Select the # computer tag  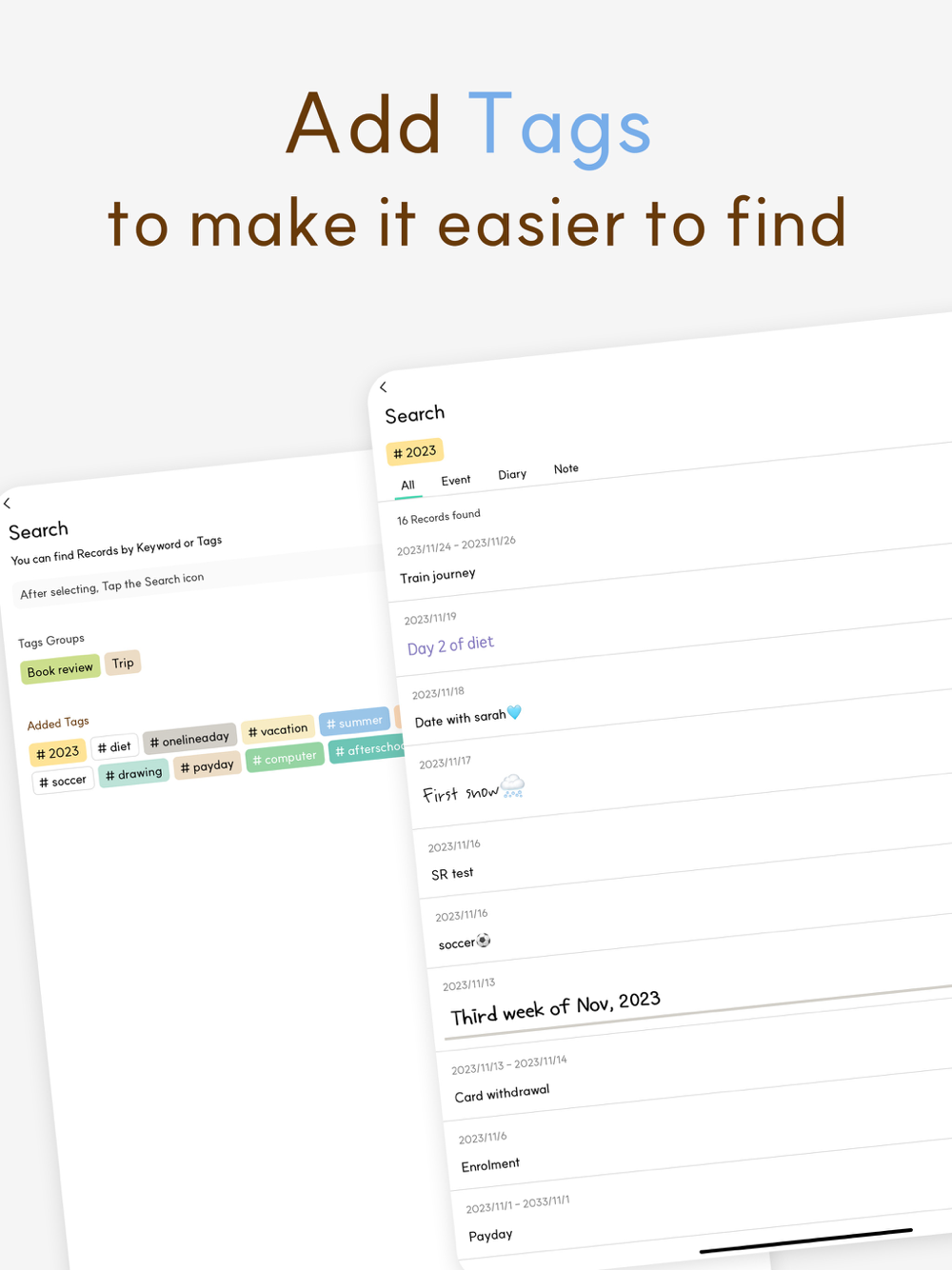(x=285, y=758)
